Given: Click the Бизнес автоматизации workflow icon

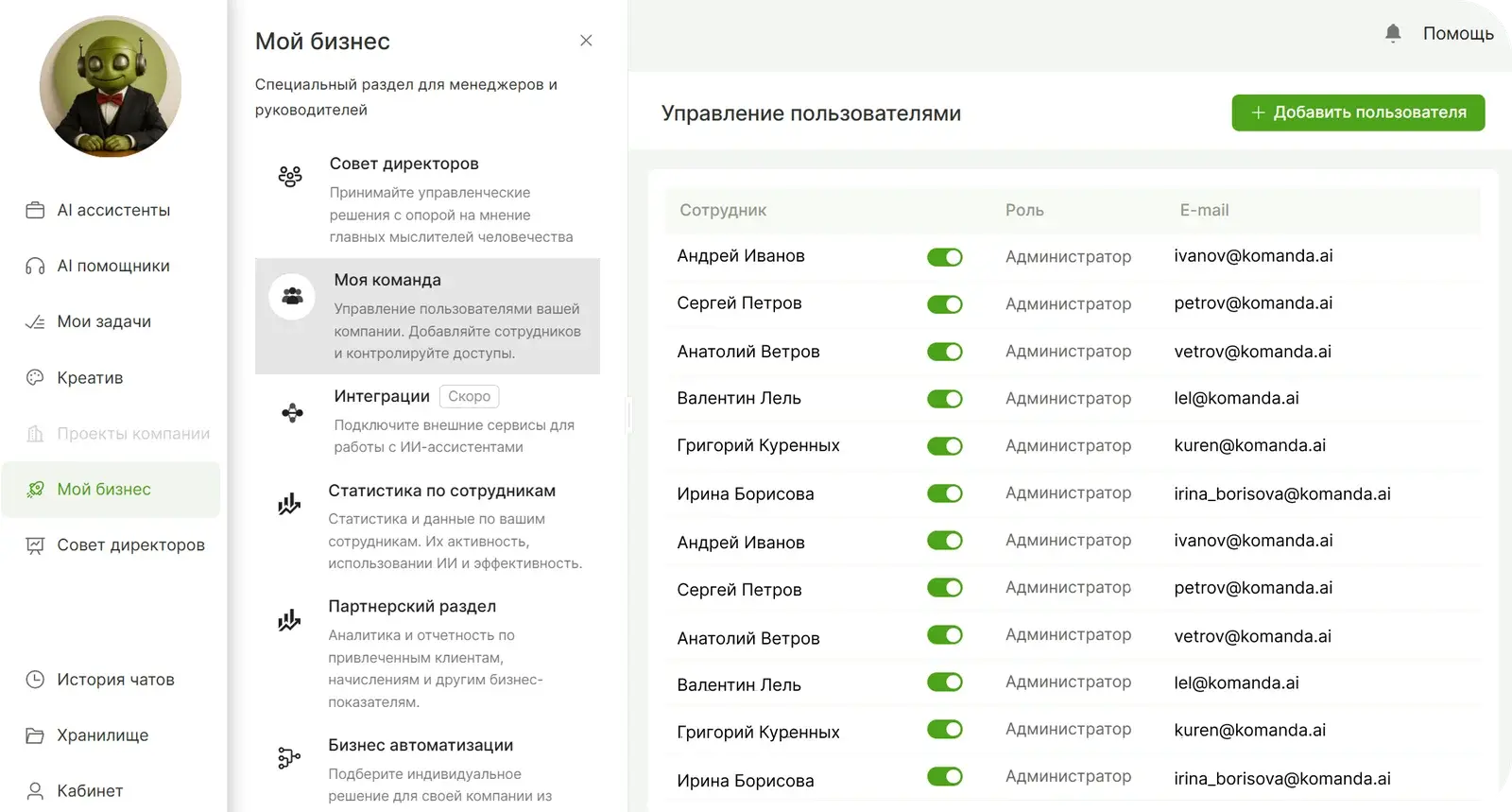Looking at the screenshot, I should pyautogui.click(x=289, y=757).
